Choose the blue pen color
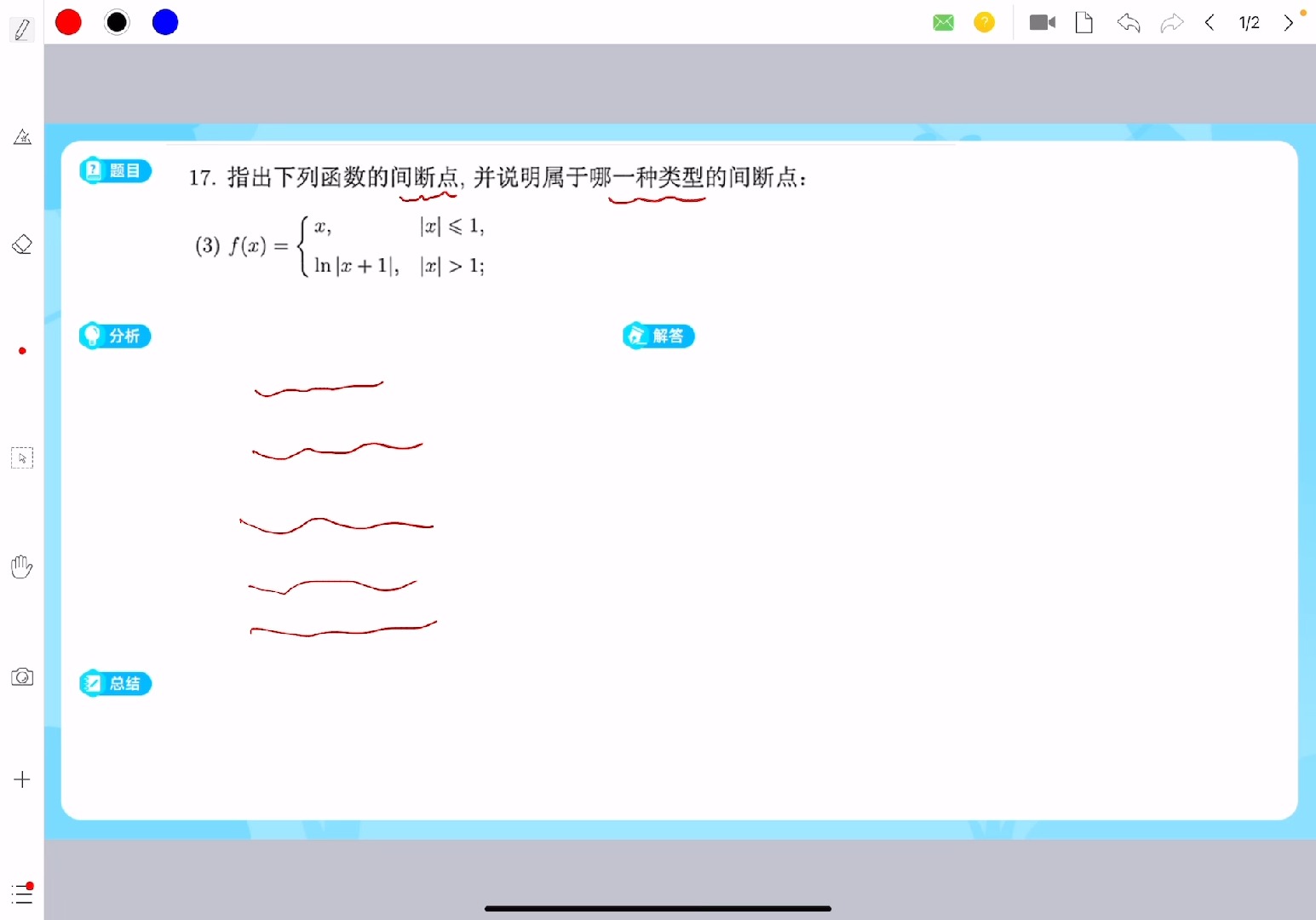 point(165,22)
